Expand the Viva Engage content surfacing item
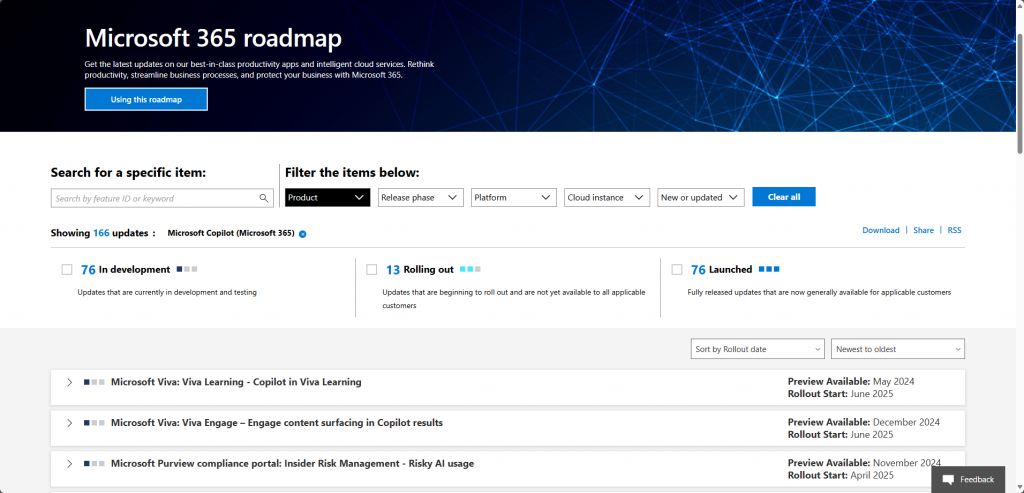1024x493 pixels. [x=70, y=423]
